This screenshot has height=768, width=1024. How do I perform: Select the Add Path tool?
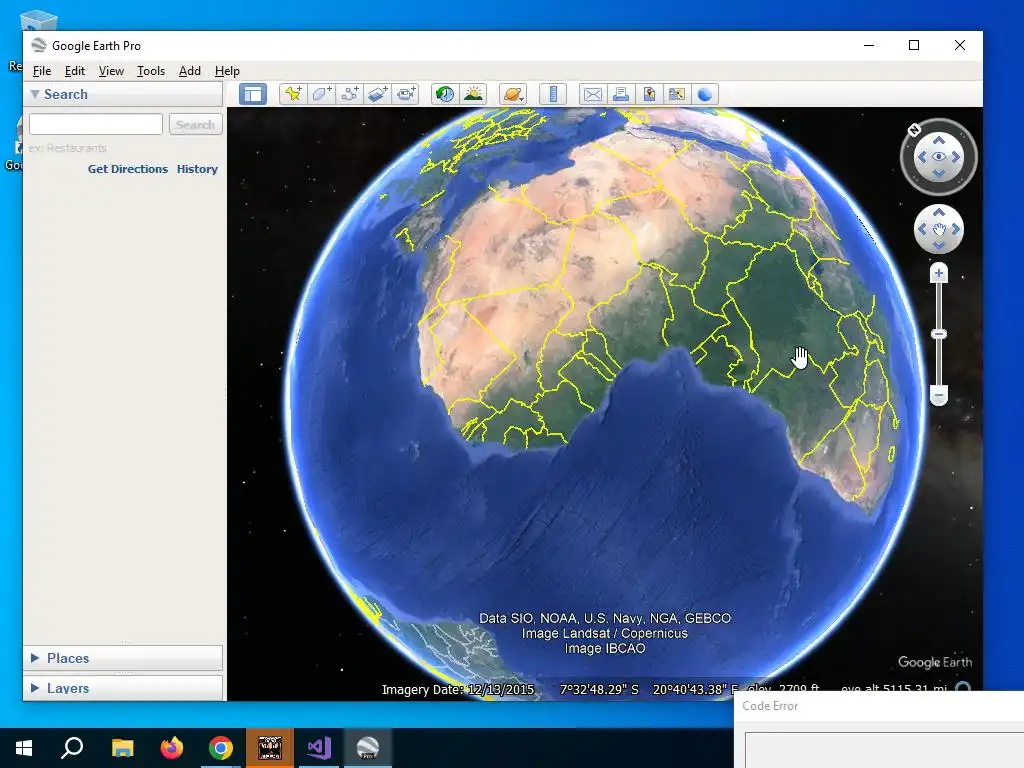coord(349,94)
